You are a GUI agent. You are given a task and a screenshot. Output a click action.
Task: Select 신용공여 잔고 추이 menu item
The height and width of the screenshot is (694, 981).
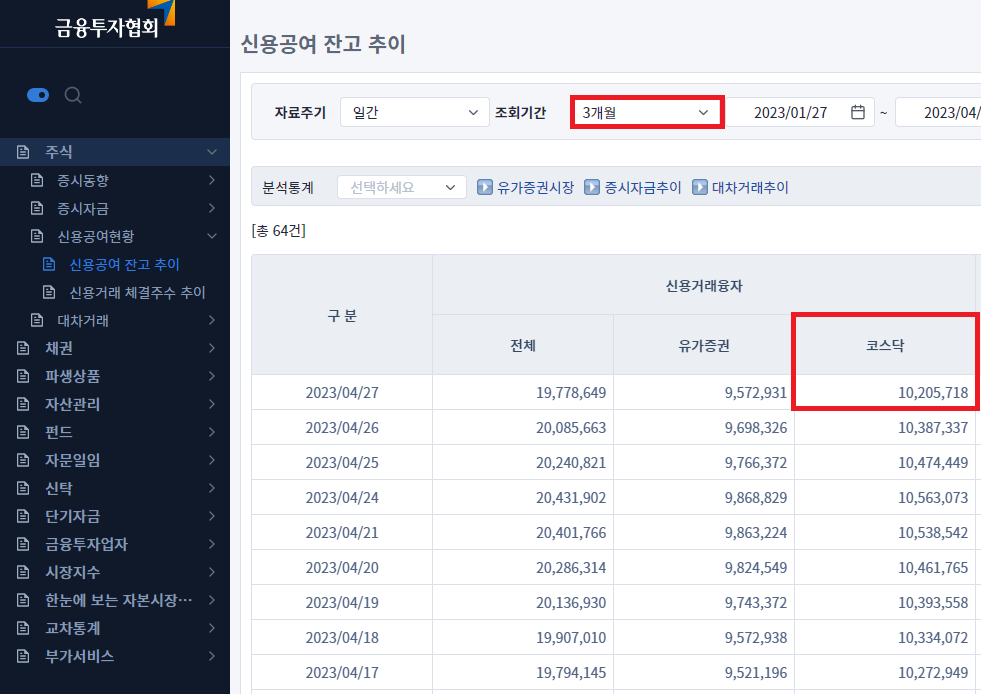pos(125,265)
